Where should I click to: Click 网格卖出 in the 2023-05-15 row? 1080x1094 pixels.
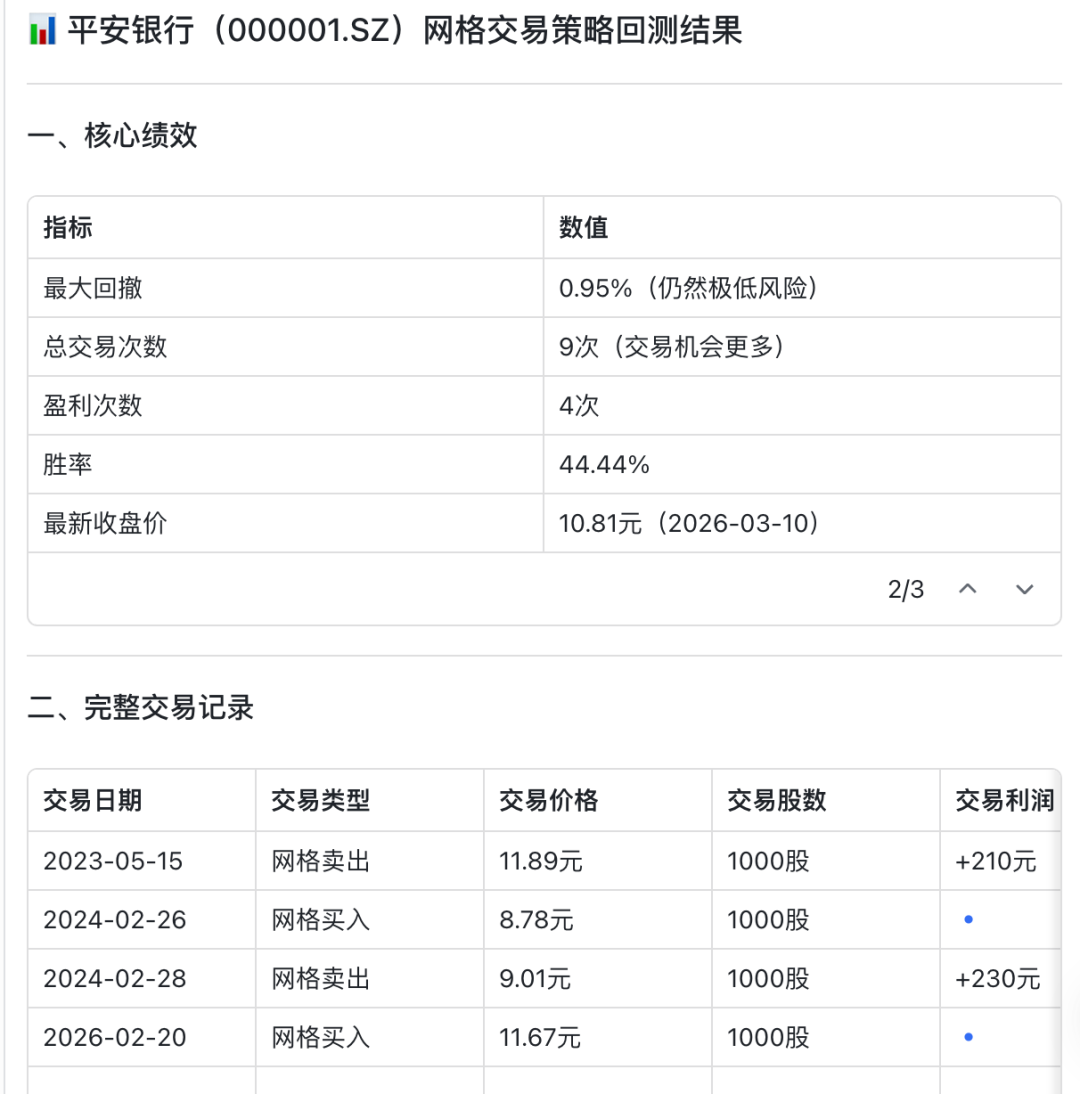[x=320, y=861]
